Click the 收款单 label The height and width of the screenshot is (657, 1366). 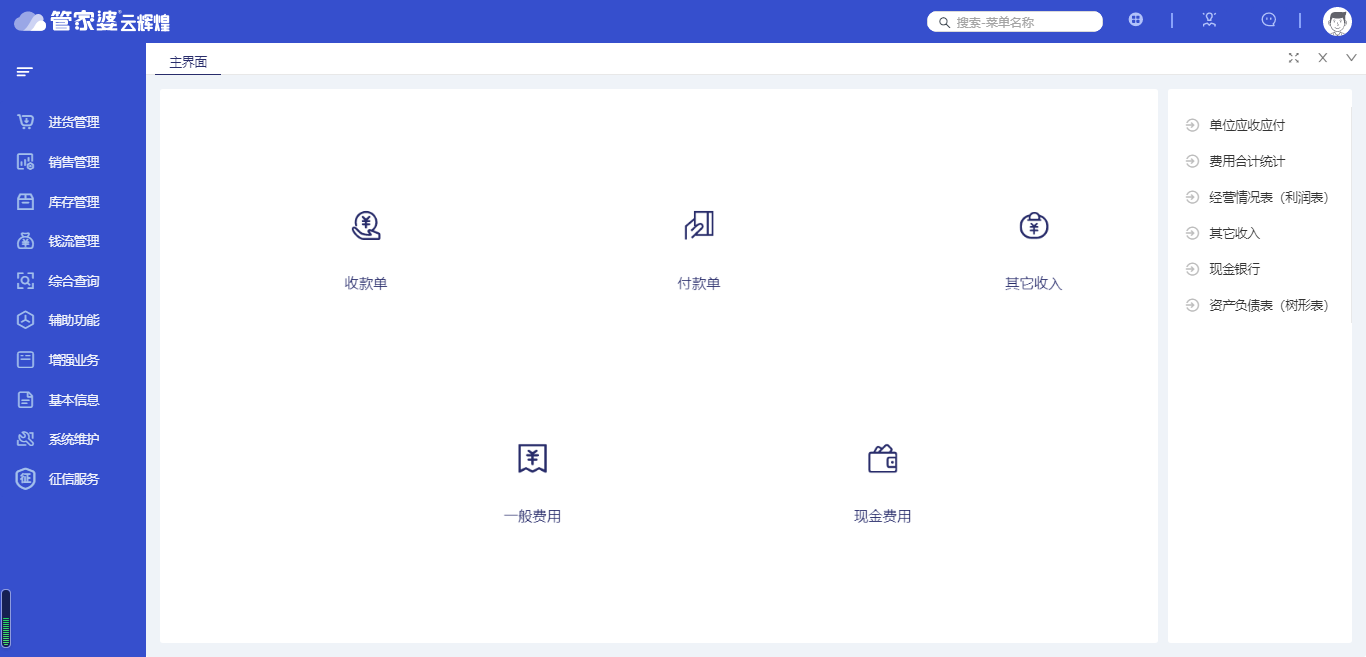[x=366, y=283]
